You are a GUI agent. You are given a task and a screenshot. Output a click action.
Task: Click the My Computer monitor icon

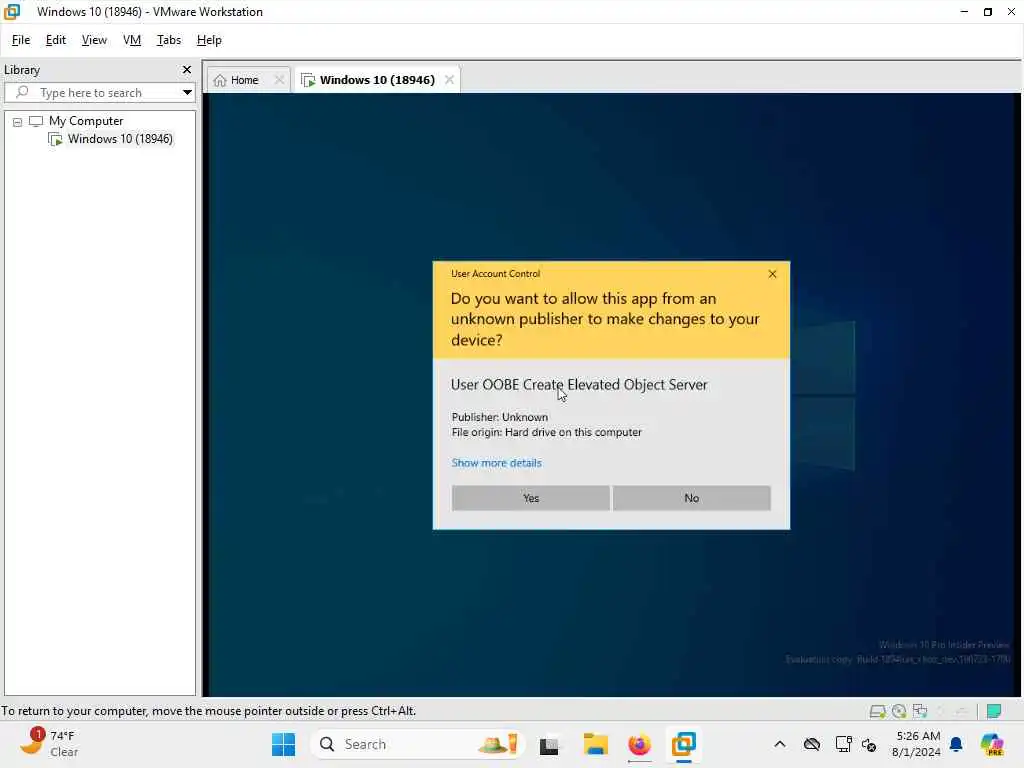coord(36,121)
